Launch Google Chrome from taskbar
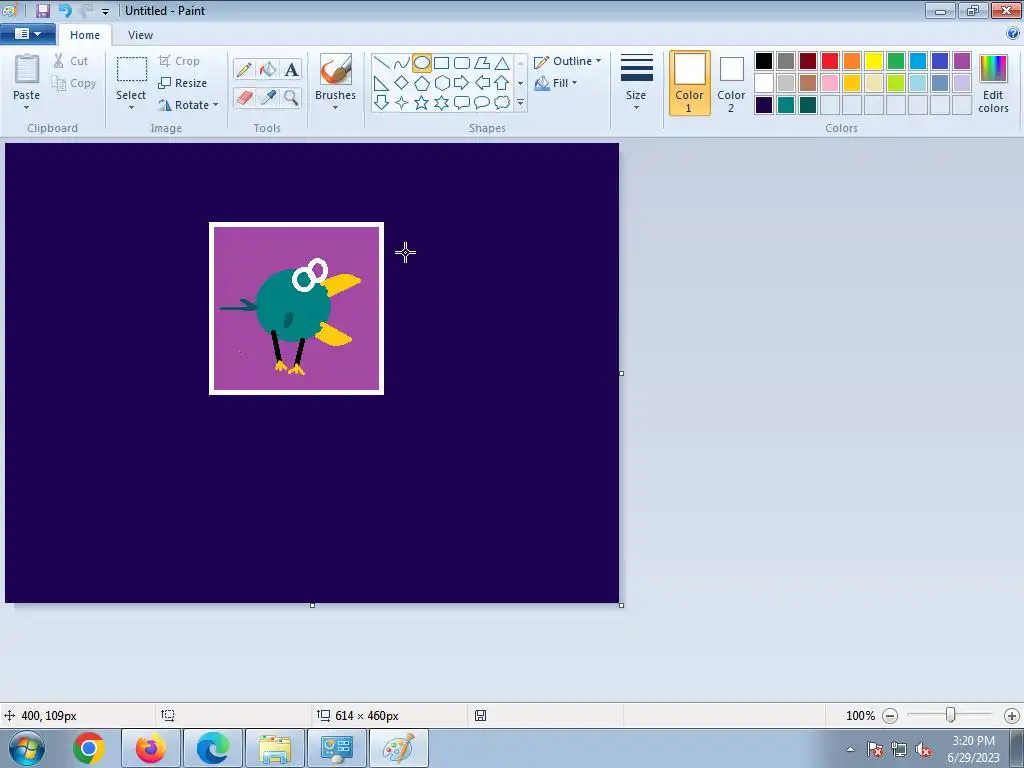This screenshot has width=1024, height=768. [x=89, y=748]
